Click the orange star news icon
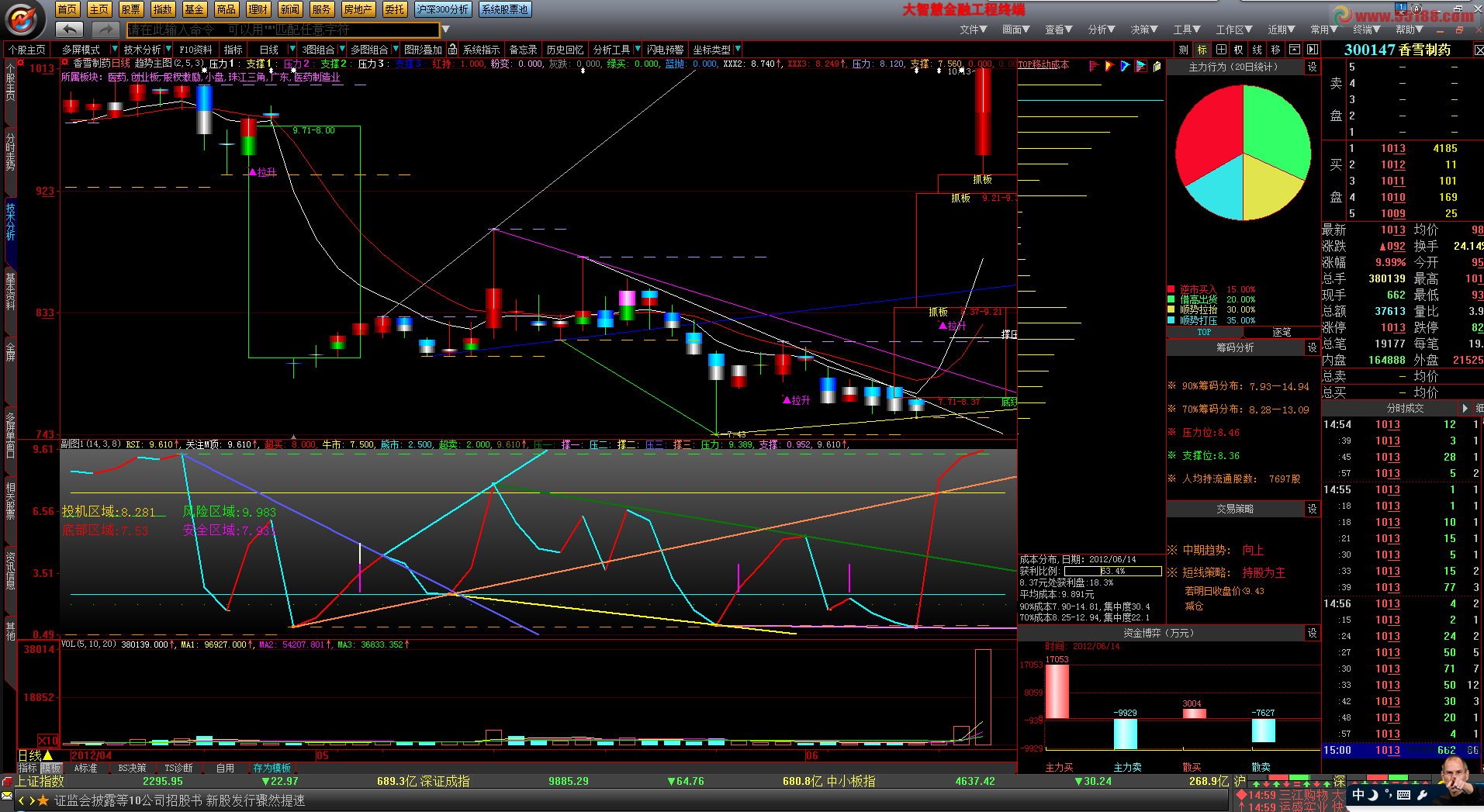Image resolution: width=1484 pixels, height=812 pixels. 43,800
